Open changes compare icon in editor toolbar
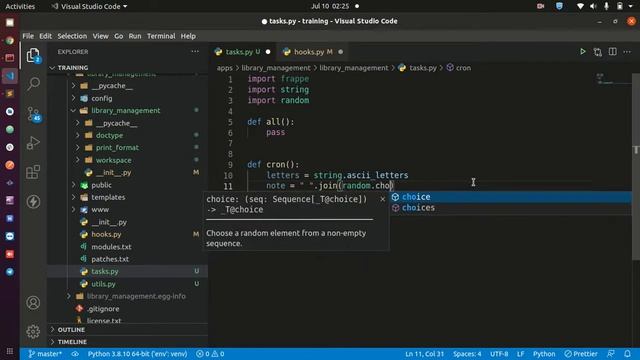The height and width of the screenshot is (360, 640). tap(598, 52)
